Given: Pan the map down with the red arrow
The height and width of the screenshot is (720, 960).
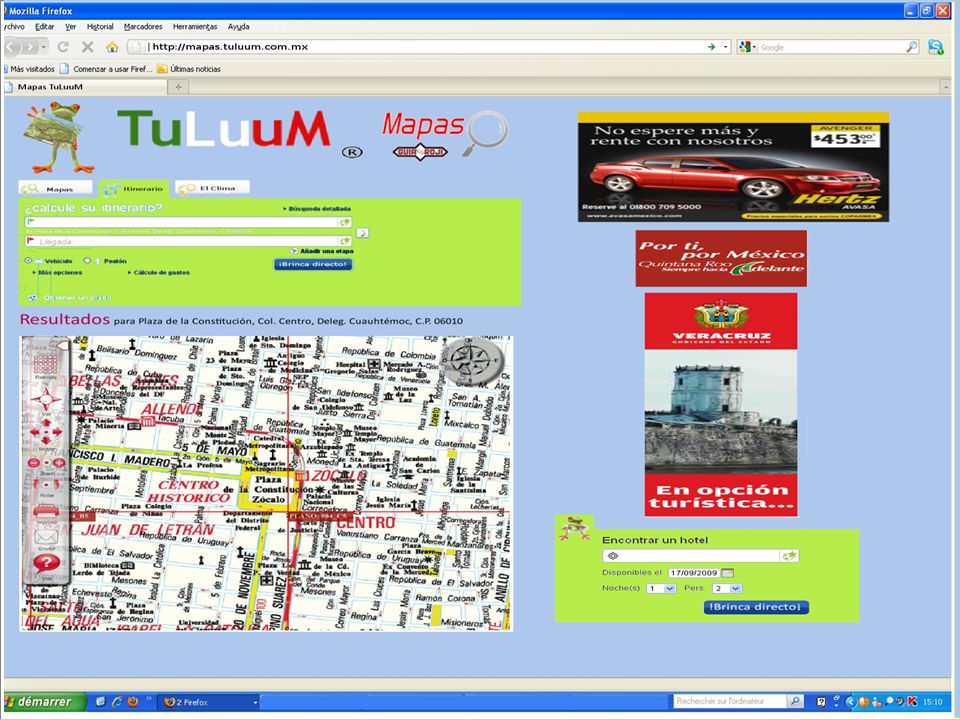Looking at the screenshot, I should [x=46, y=441].
